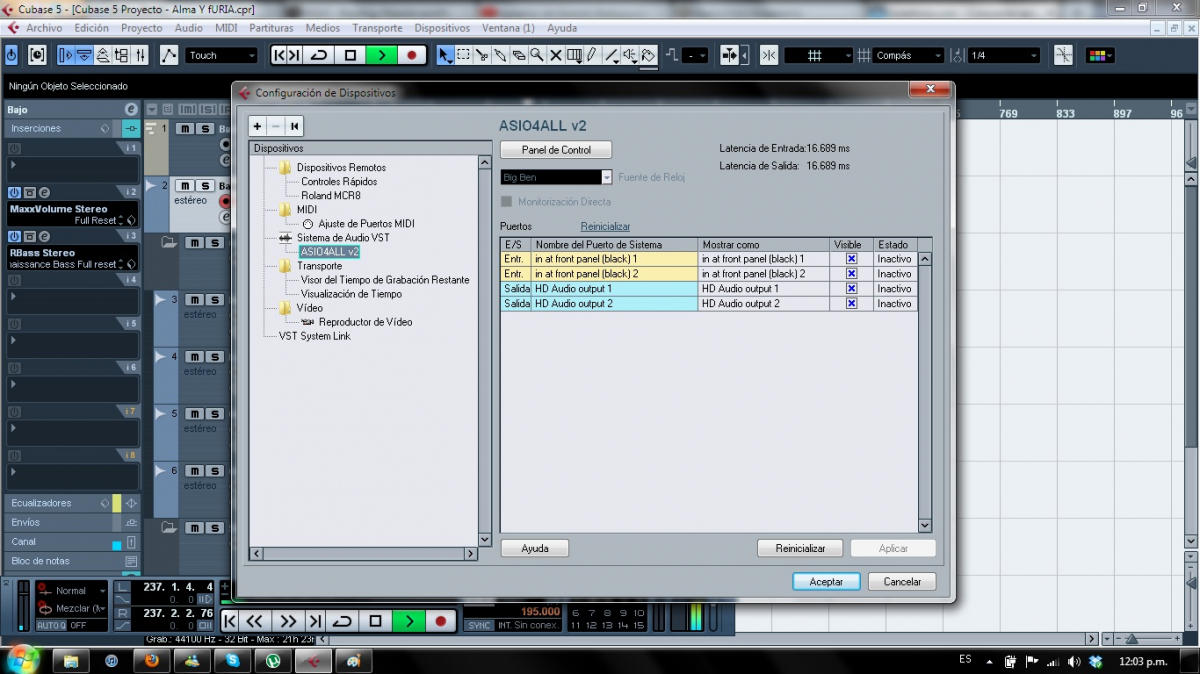Select the Range Selection tool
Screen dimensions: 1200x674
coord(463,55)
